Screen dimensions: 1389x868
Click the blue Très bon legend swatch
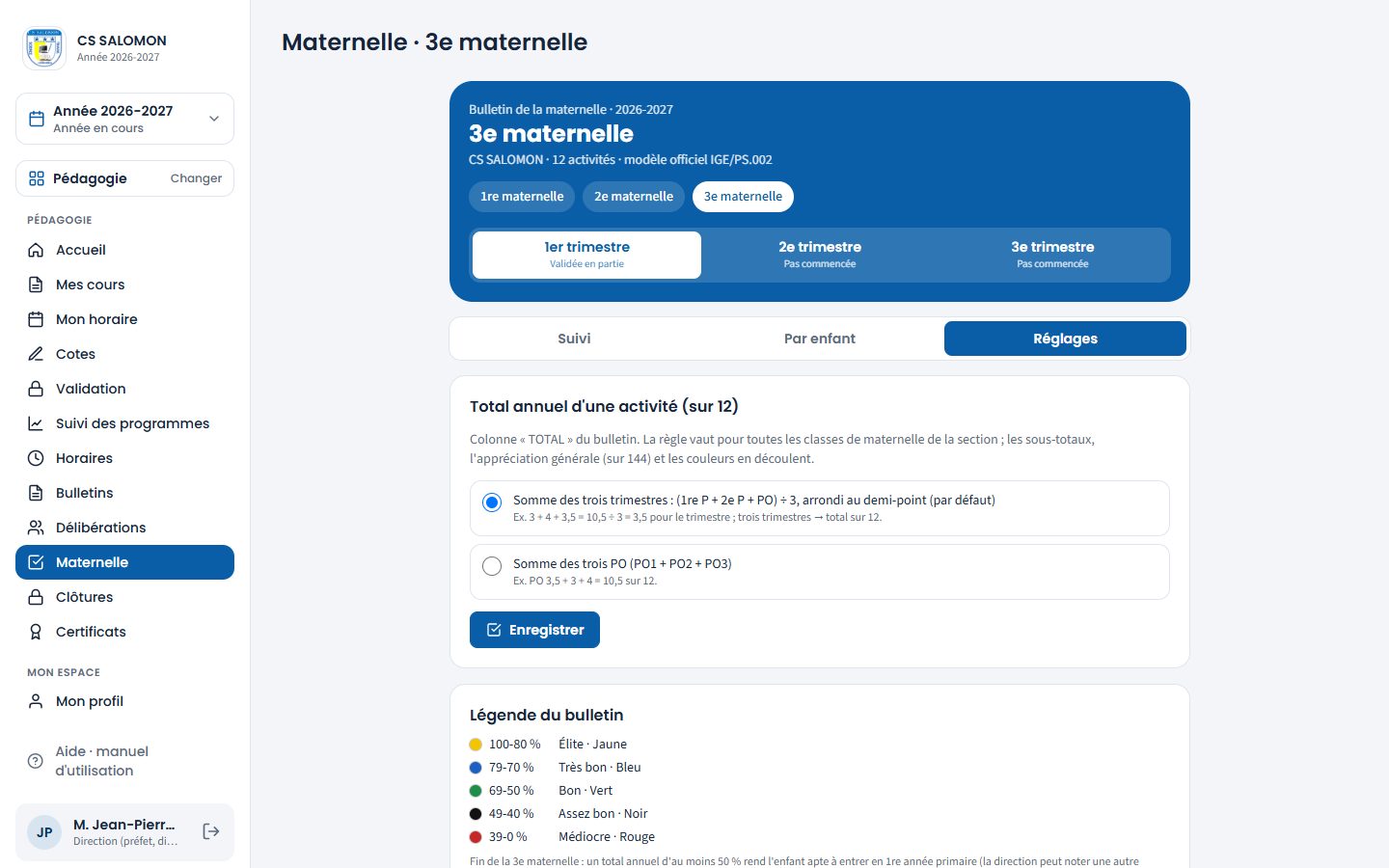pos(476,768)
